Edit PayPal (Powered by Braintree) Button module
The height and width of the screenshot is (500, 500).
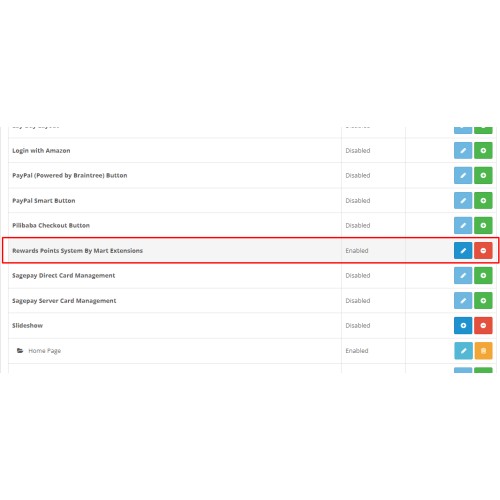click(463, 175)
